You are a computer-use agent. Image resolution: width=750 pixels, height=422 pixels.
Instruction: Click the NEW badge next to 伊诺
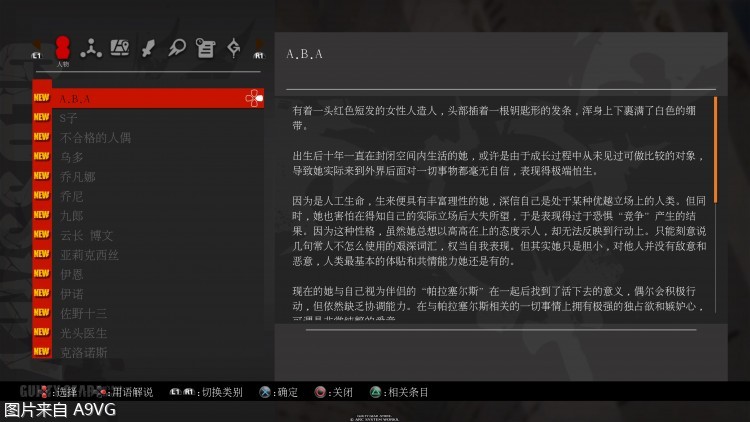pos(42,293)
